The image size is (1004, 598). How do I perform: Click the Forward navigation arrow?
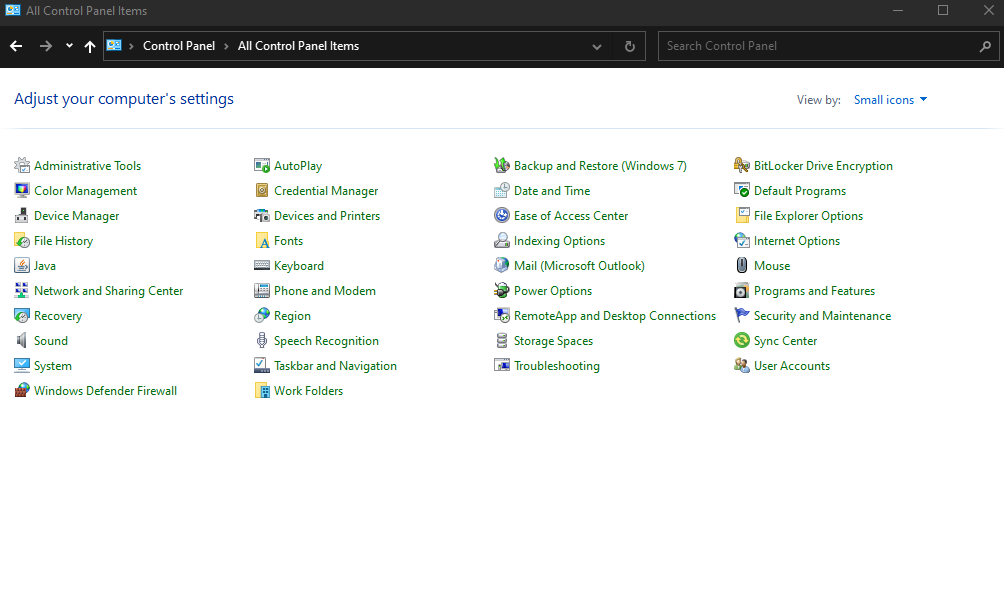[x=45, y=45]
